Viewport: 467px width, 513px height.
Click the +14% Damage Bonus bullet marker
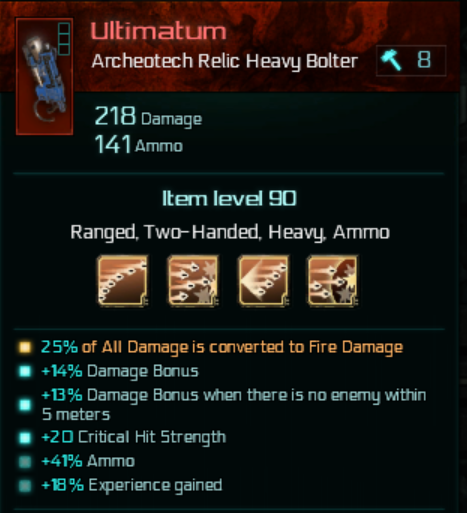(x=25, y=371)
